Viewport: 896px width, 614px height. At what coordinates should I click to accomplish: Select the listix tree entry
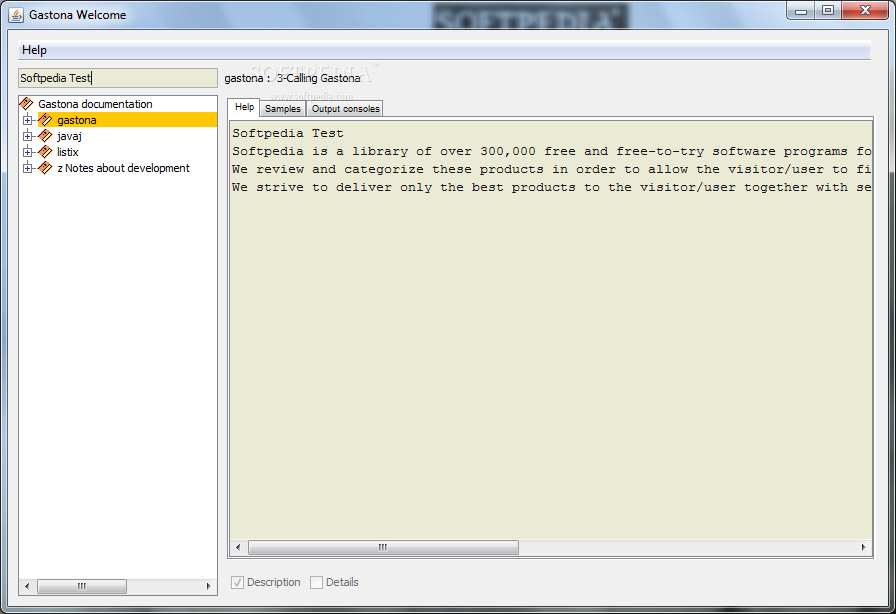tap(67, 152)
